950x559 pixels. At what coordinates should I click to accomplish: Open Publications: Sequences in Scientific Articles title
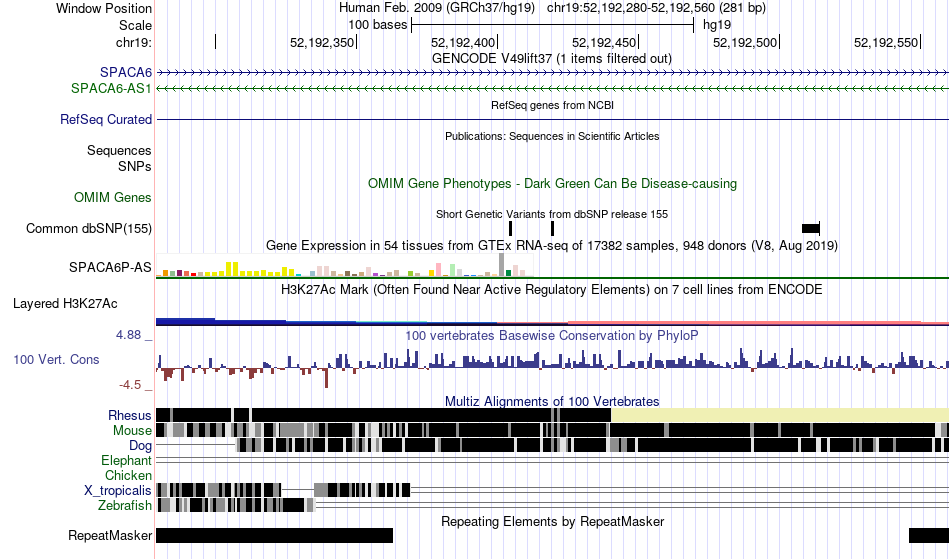pyautogui.click(x=552, y=136)
